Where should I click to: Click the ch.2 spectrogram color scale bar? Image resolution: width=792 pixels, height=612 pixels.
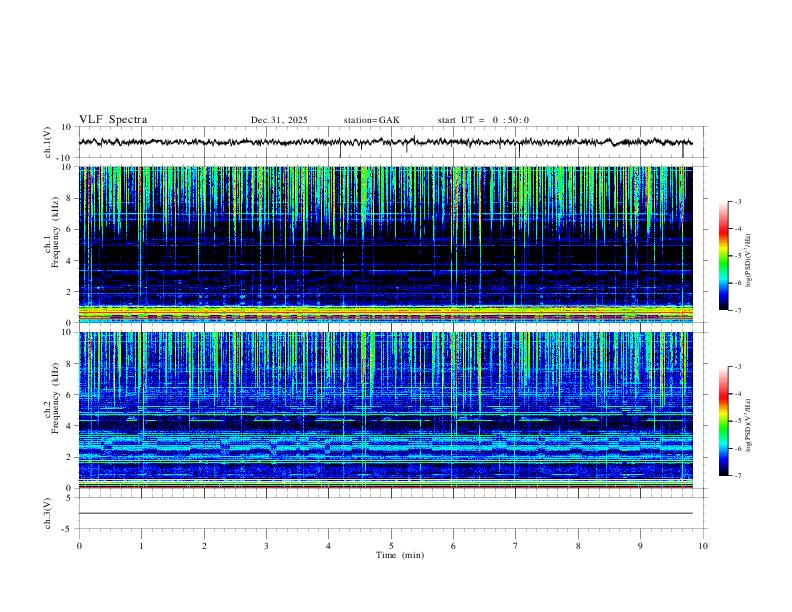[x=723, y=421]
